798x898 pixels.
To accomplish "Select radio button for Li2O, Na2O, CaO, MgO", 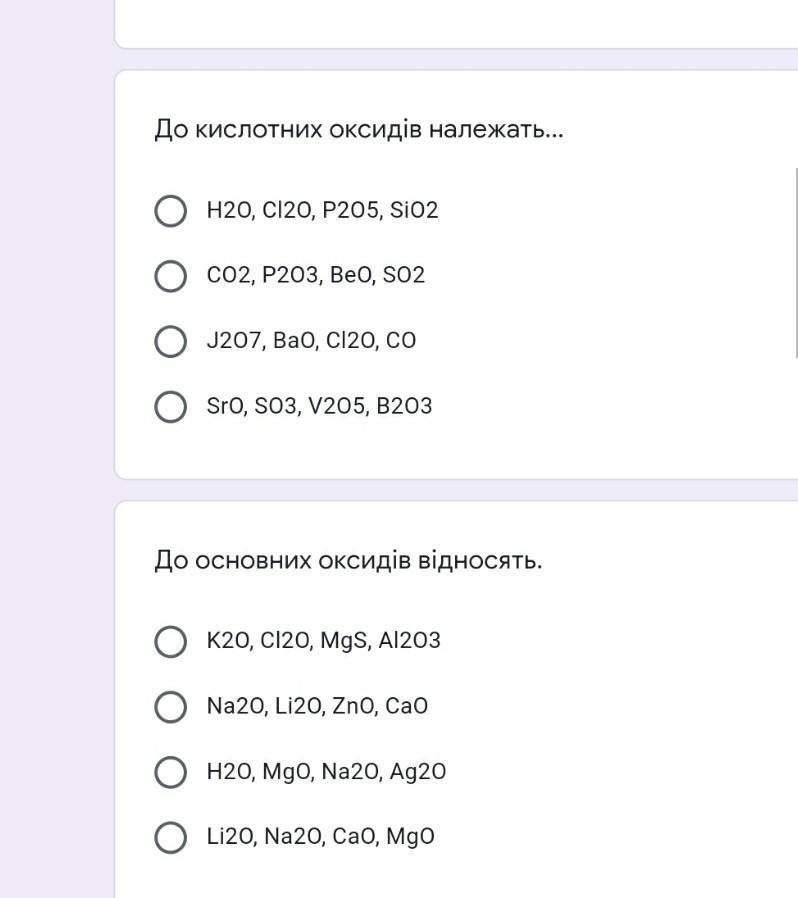I will coord(171,837).
